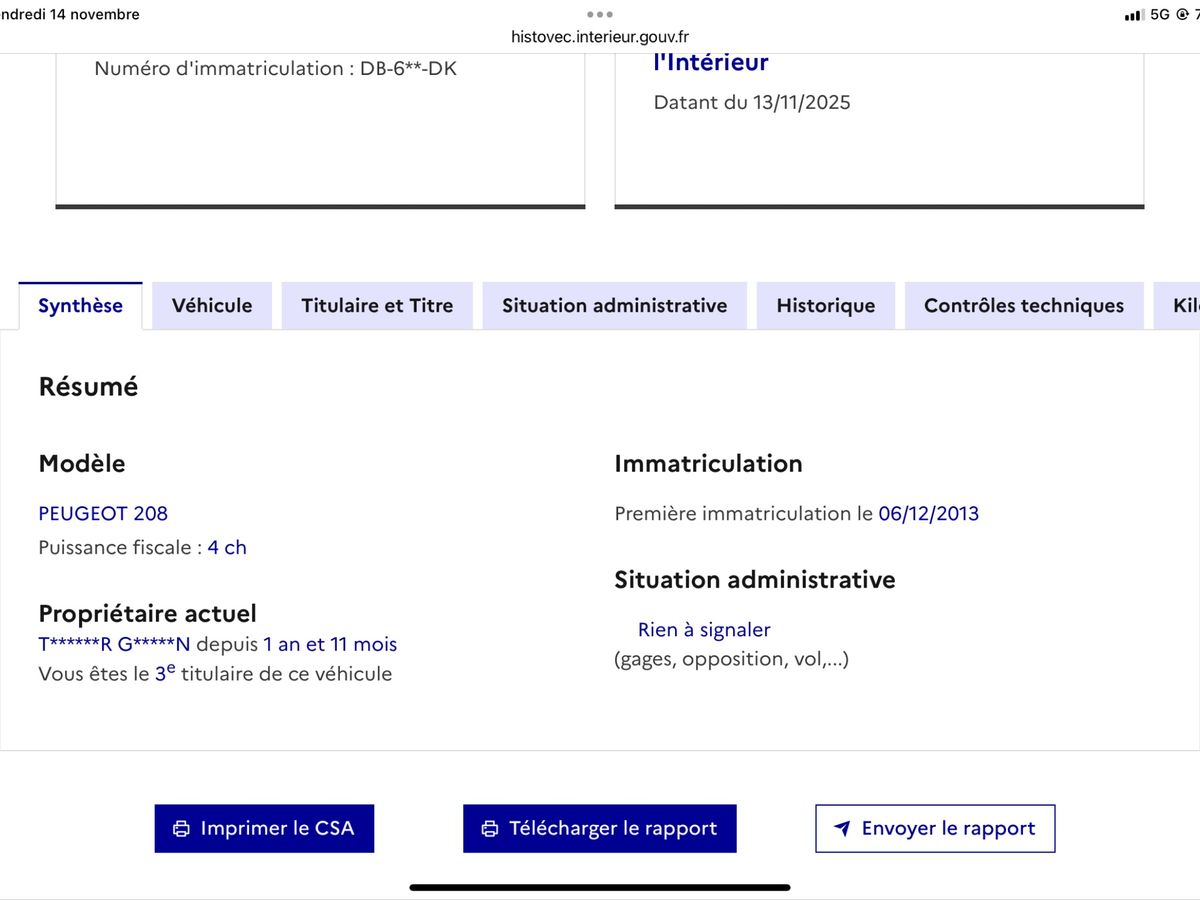The height and width of the screenshot is (900, 1200).
Task: Click the masked owner name T******R G*****N
Action: [x=114, y=645]
